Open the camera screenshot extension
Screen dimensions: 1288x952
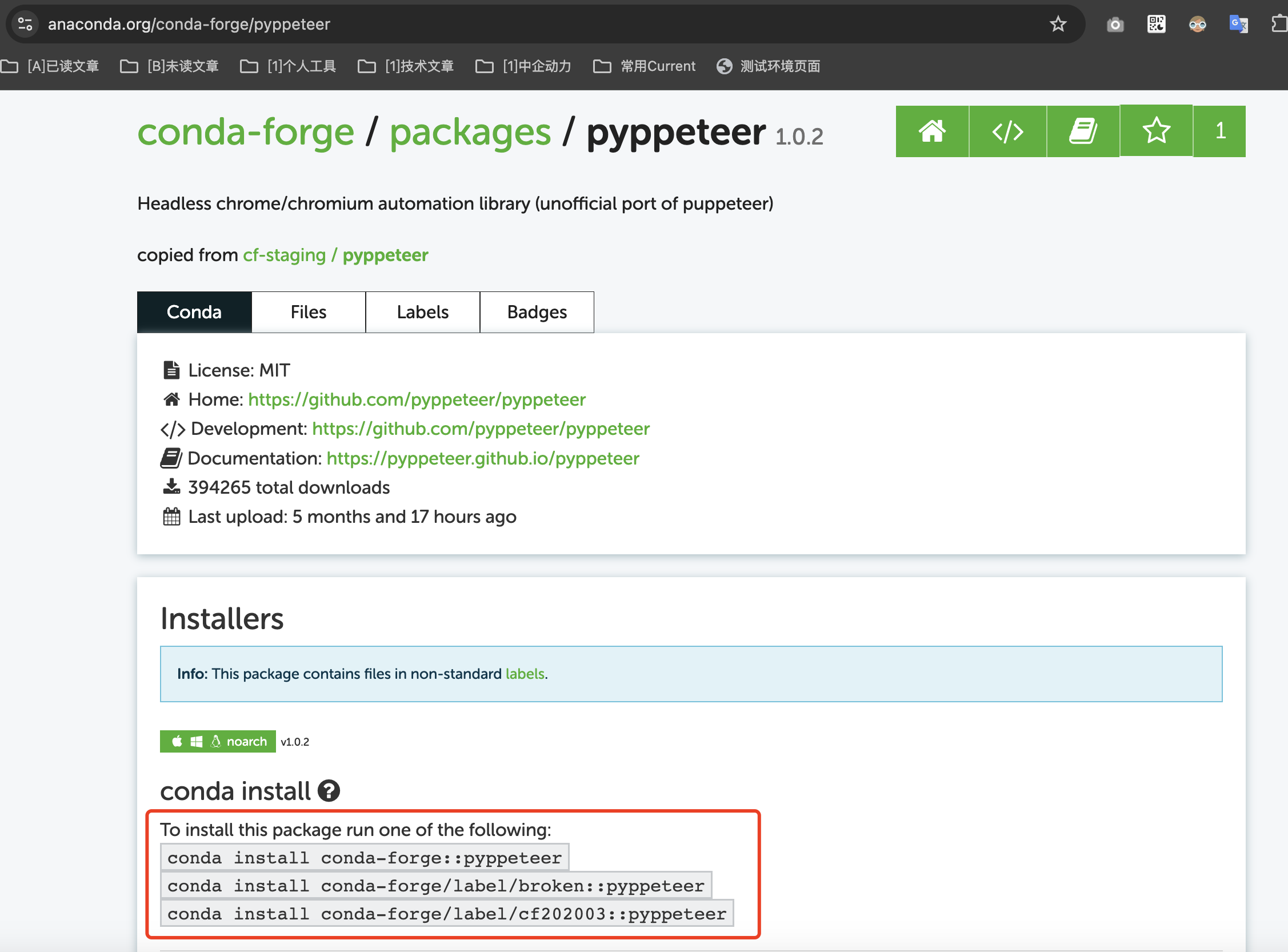[x=1115, y=24]
